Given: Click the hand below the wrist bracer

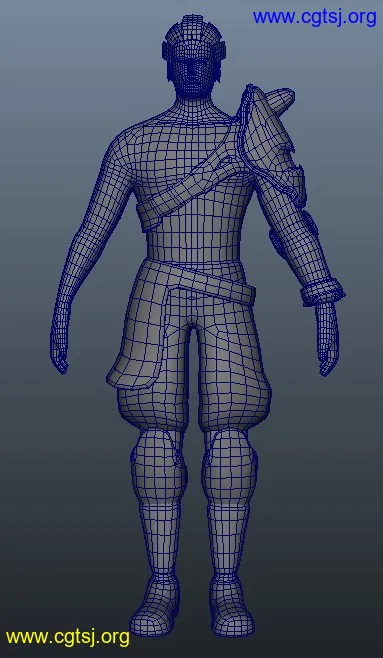Looking at the screenshot, I should tap(327, 338).
